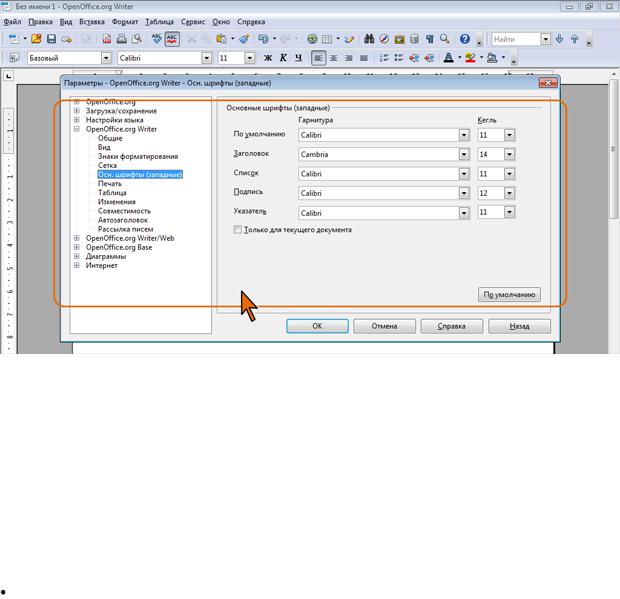This screenshot has width=620, height=599.
Task: Click the Paste clipboard icon
Action: click(x=222, y=39)
